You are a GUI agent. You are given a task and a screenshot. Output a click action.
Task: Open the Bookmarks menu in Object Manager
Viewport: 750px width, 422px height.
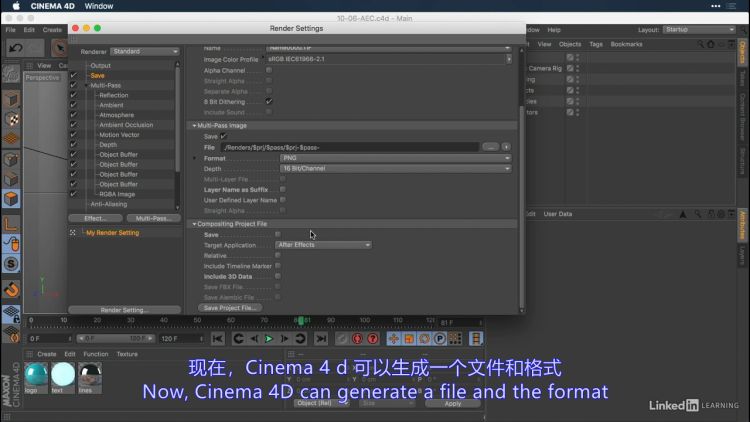tap(626, 44)
